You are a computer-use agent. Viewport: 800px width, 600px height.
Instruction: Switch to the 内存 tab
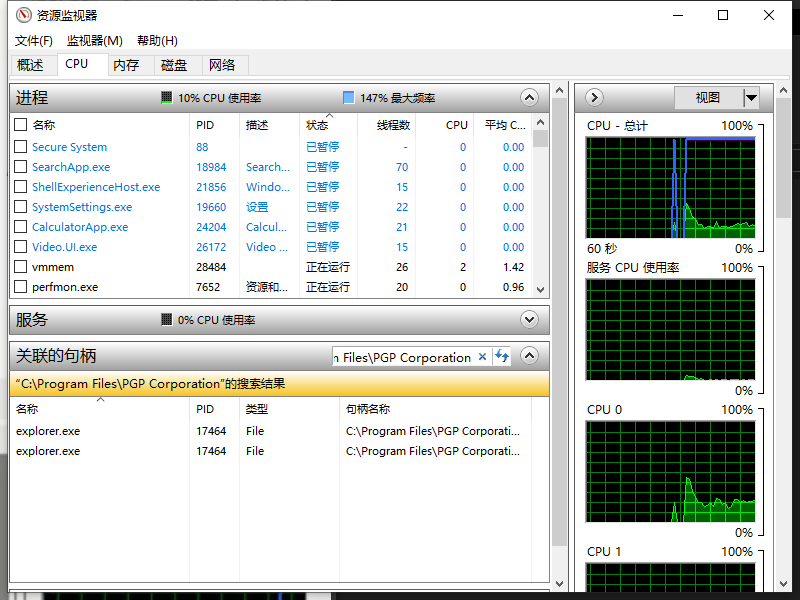pyautogui.click(x=129, y=65)
